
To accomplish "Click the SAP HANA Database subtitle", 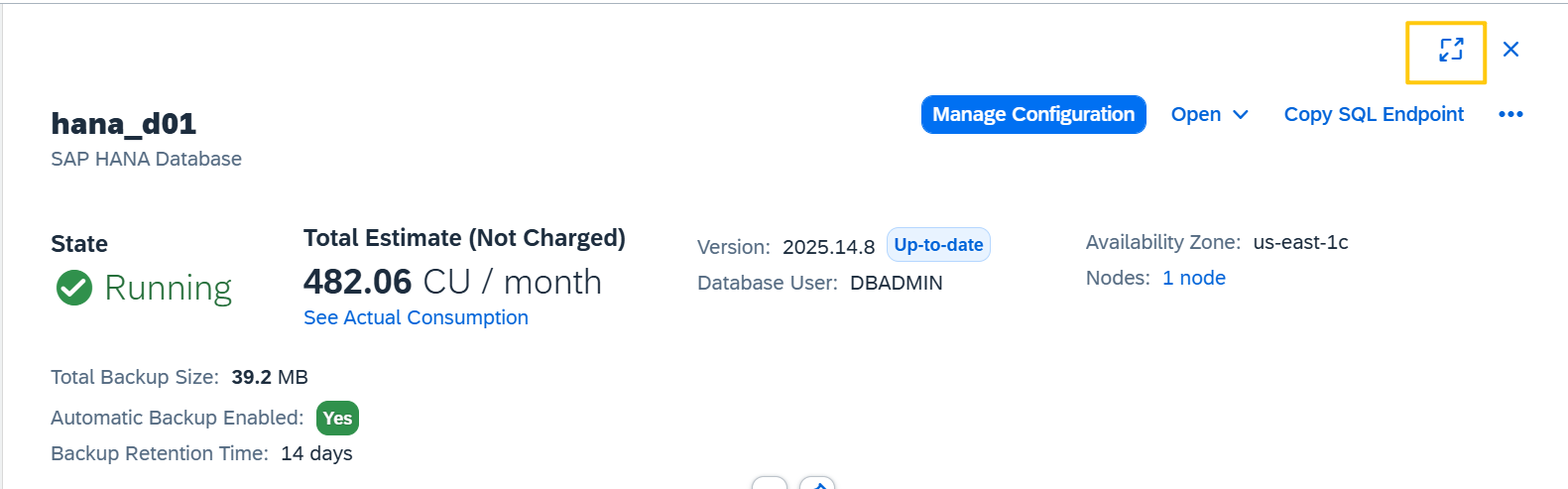I will pyautogui.click(x=146, y=159).
